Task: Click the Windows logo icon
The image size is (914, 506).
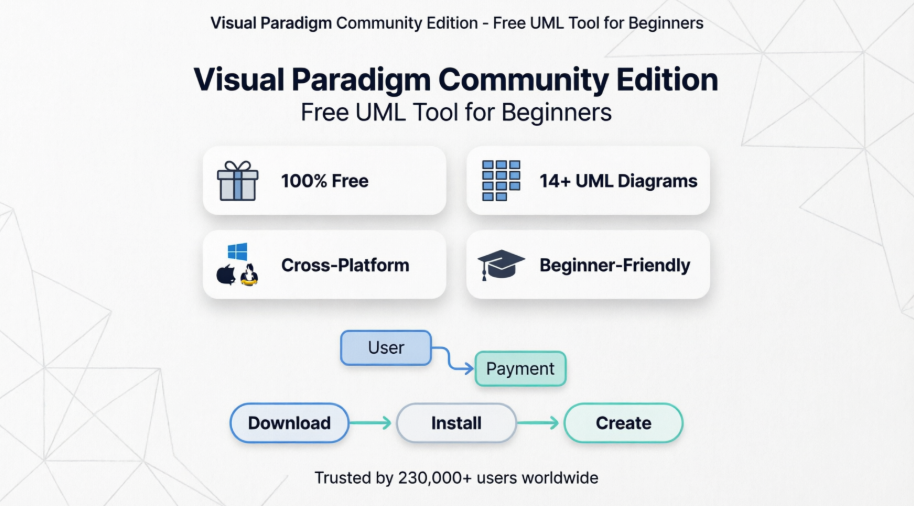Action: click(237, 252)
